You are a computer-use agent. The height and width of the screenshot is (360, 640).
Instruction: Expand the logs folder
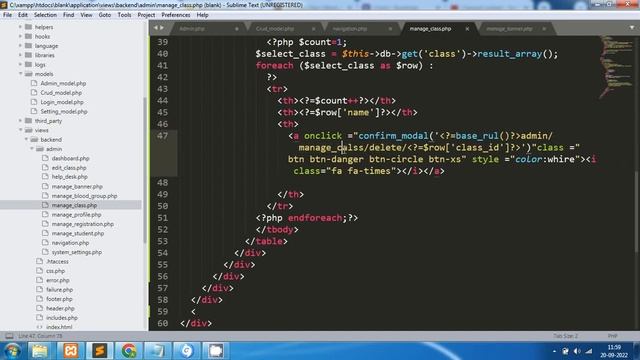[x=20, y=64]
